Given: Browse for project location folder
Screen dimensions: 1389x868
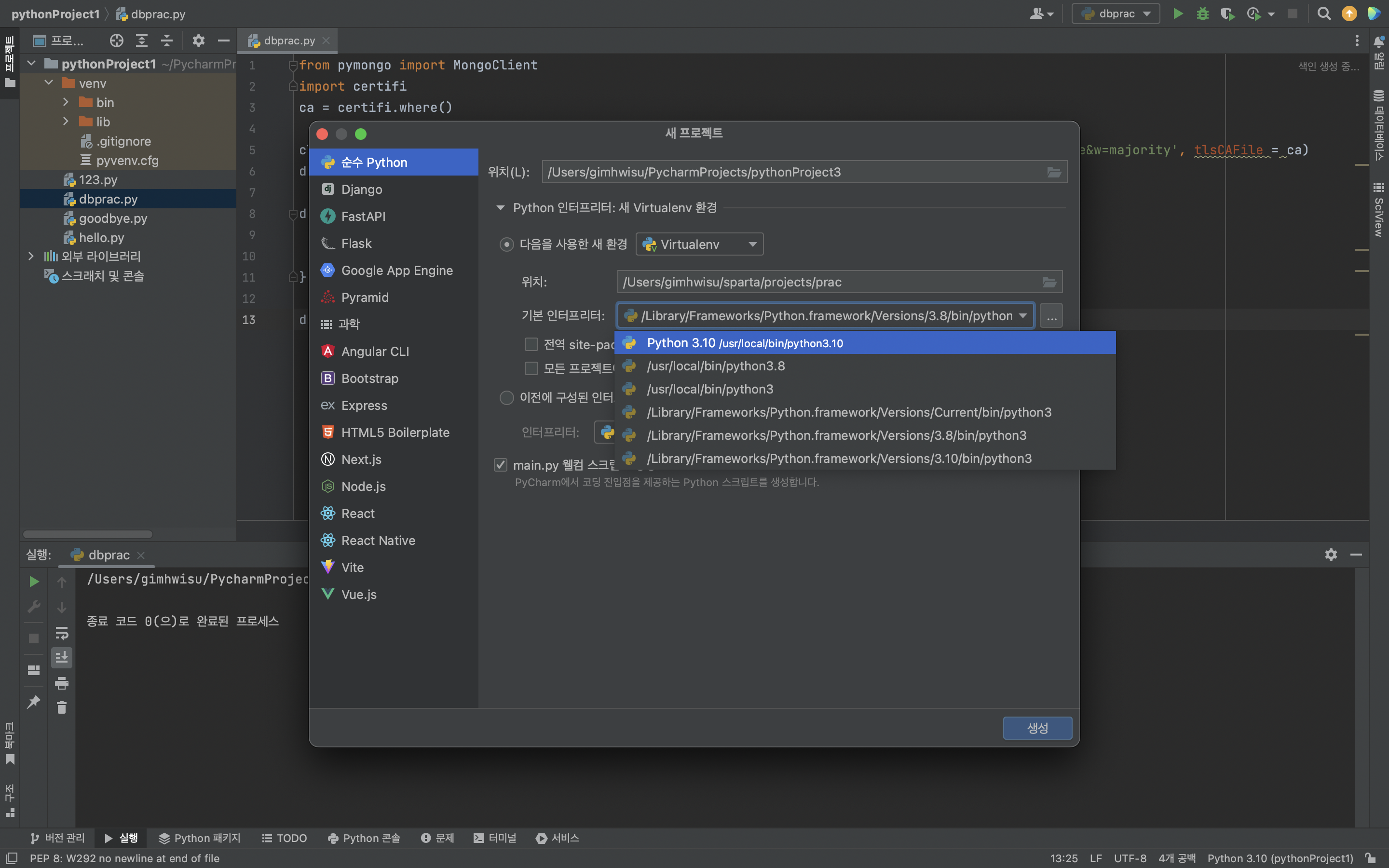Looking at the screenshot, I should tap(1054, 172).
